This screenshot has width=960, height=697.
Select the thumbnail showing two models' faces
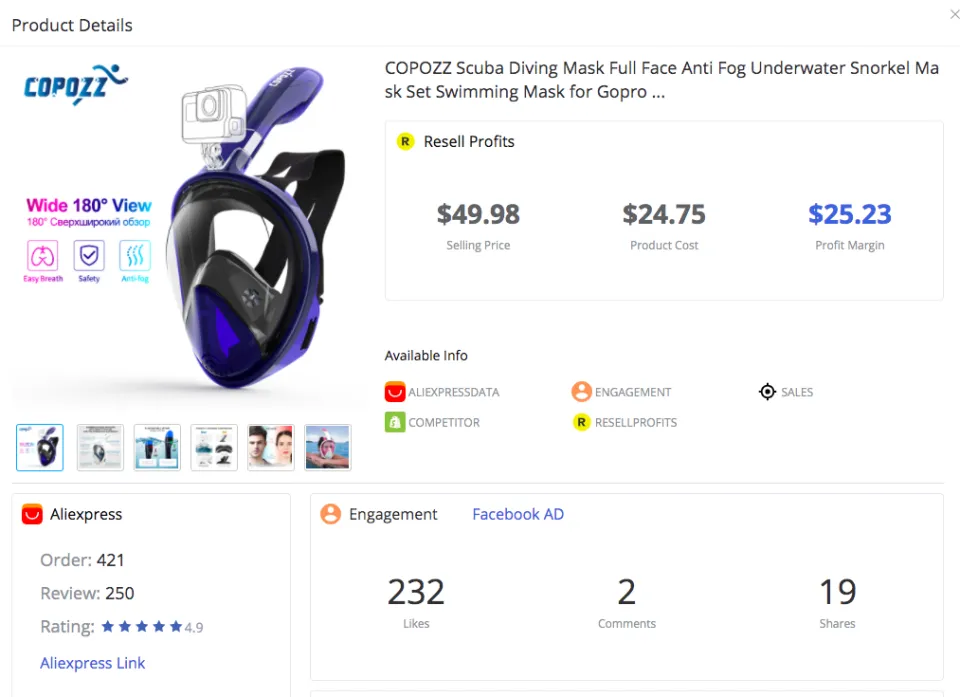click(270, 447)
